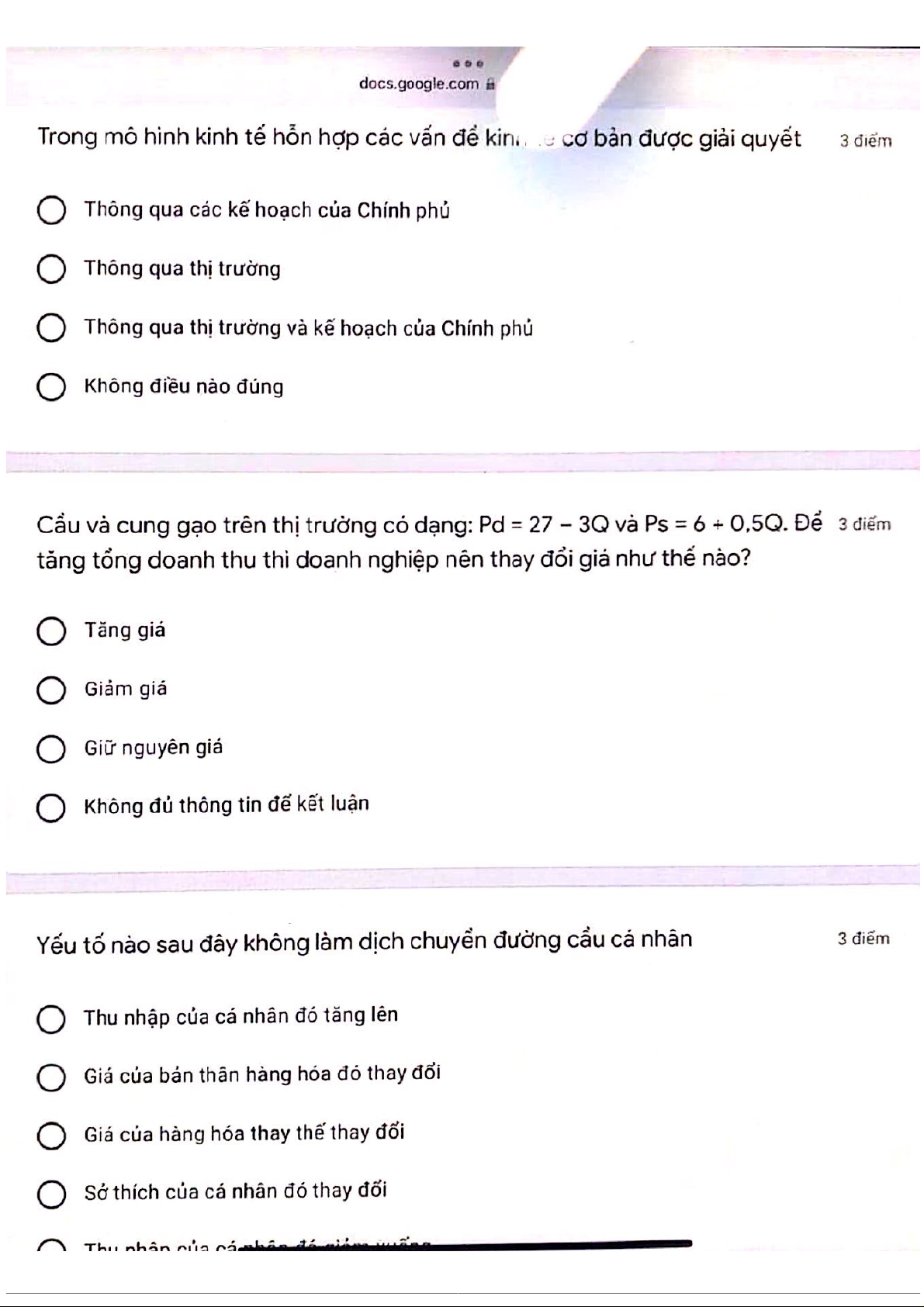
Task: Select the 'Tăng giá' radio option
Action: (51, 631)
